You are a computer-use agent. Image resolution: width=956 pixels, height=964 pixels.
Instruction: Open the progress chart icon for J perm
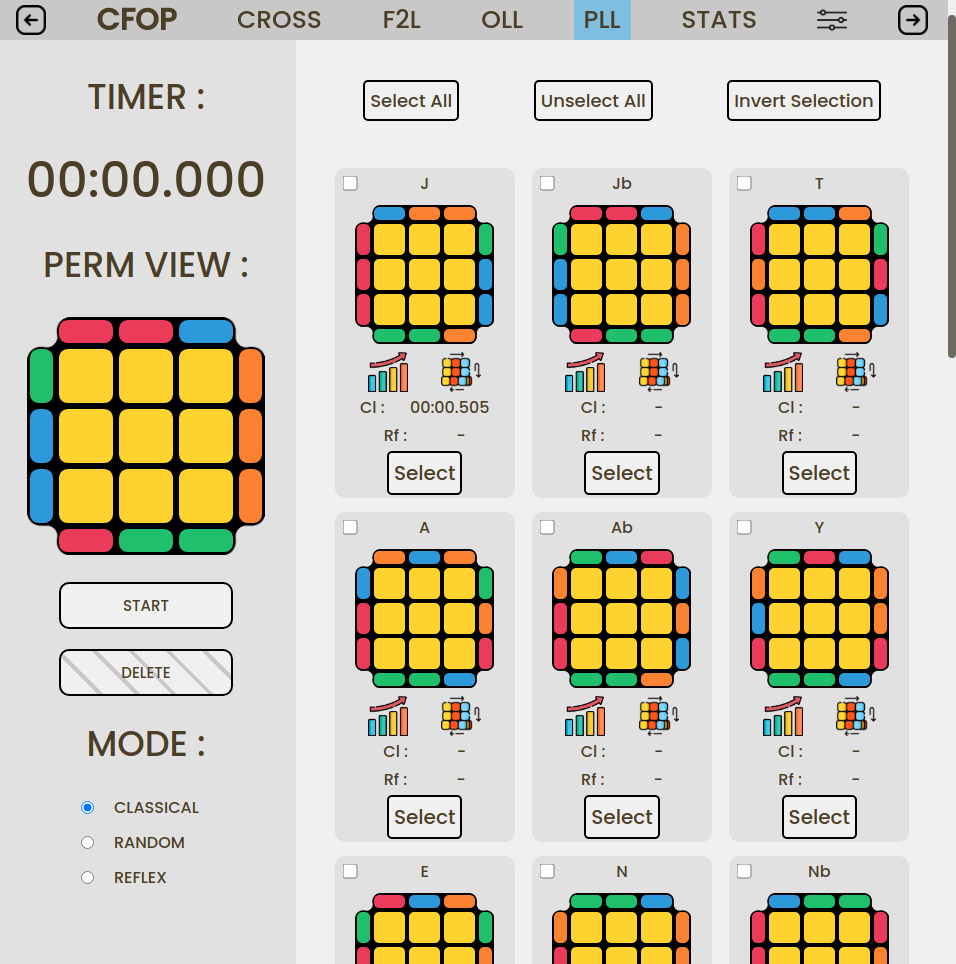click(x=388, y=372)
